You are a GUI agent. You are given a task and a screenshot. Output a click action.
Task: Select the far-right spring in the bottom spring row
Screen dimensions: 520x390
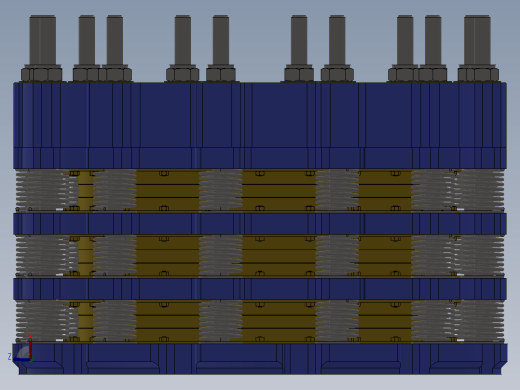(x=479, y=321)
